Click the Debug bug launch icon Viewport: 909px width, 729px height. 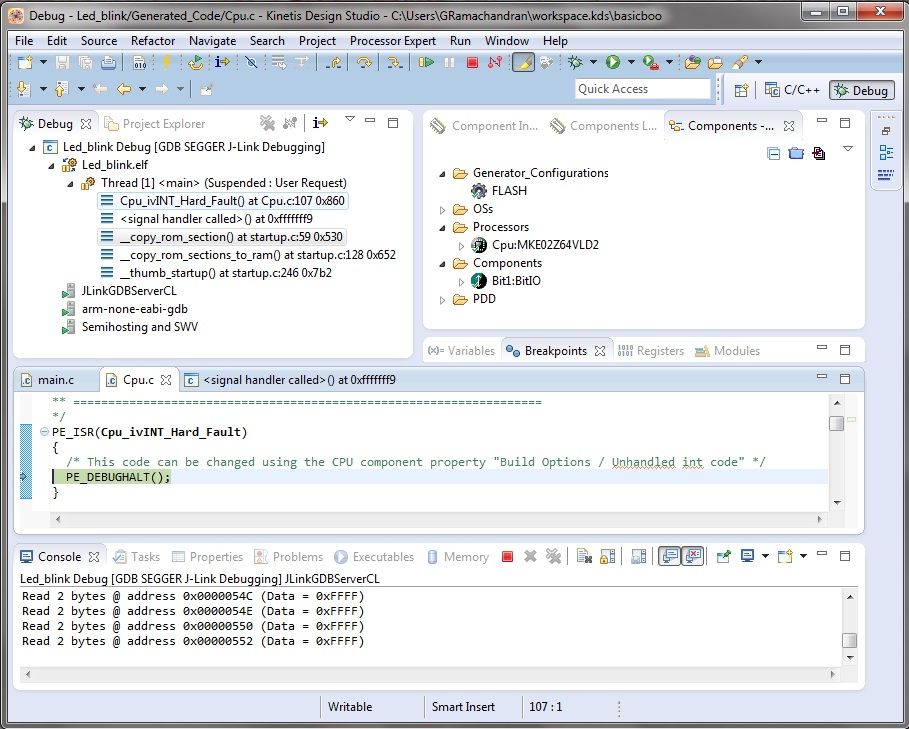tap(575, 62)
